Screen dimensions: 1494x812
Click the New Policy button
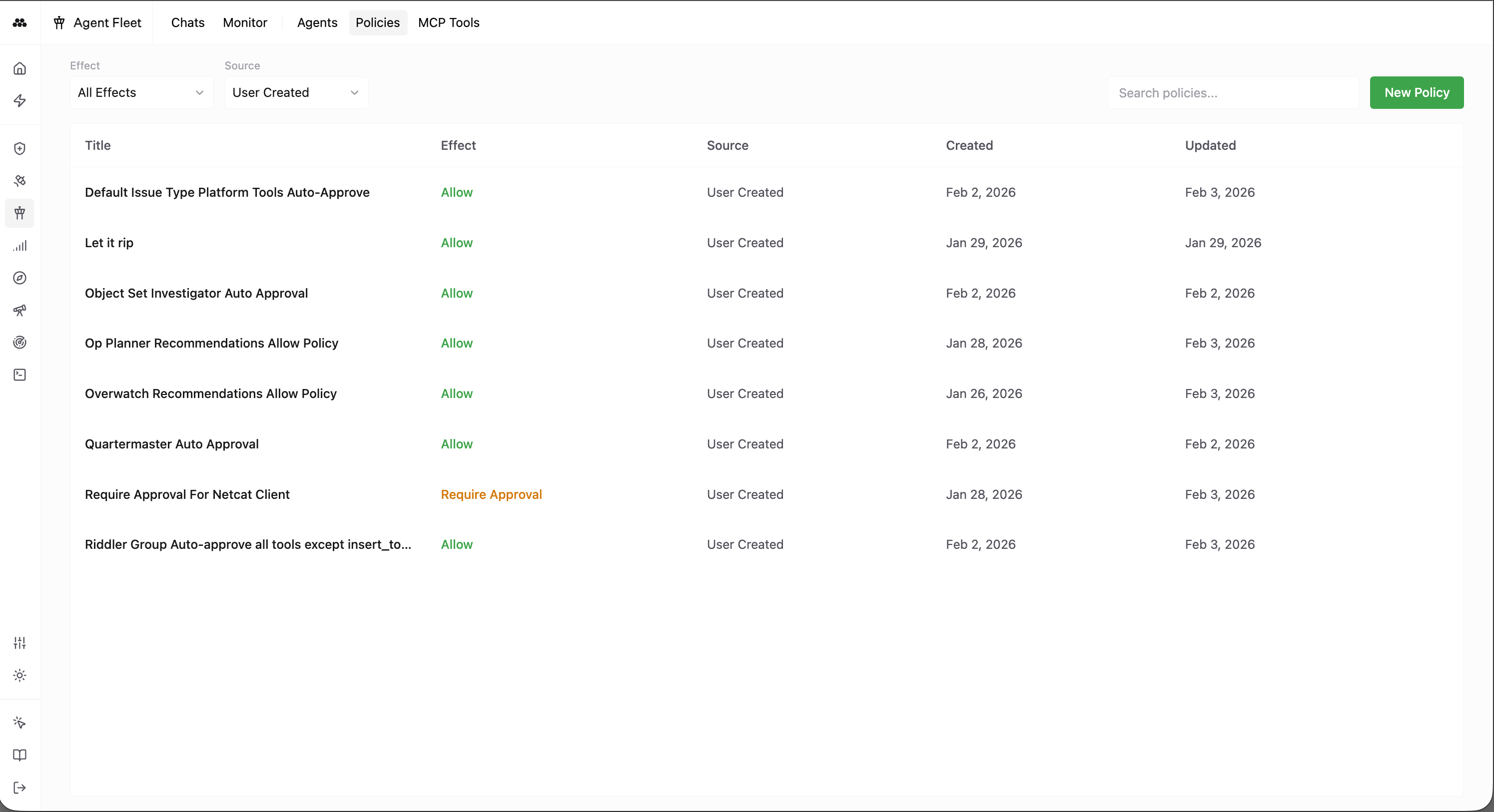[x=1416, y=93]
